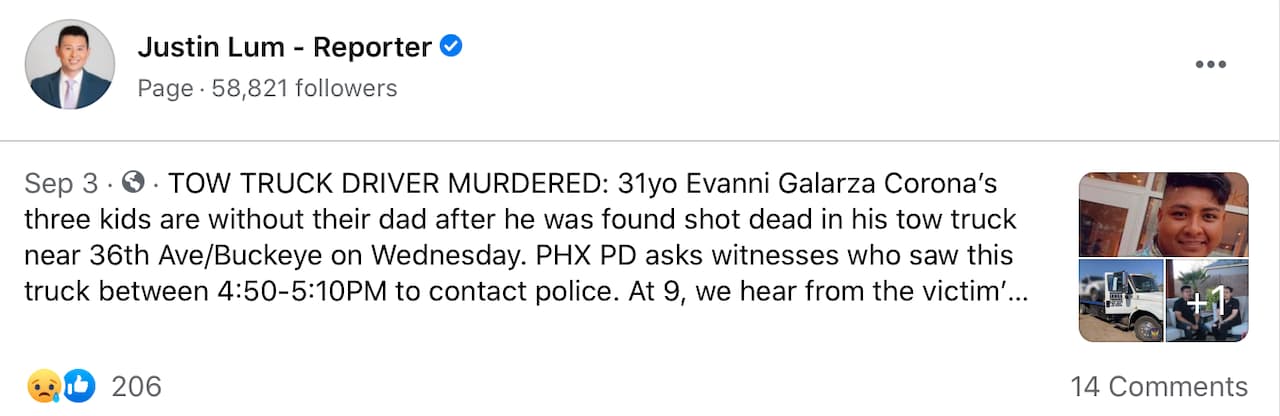Click the blue verified badge icon
Image resolution: width=1280 pixels, height=416 pixels.
point(452,46)
